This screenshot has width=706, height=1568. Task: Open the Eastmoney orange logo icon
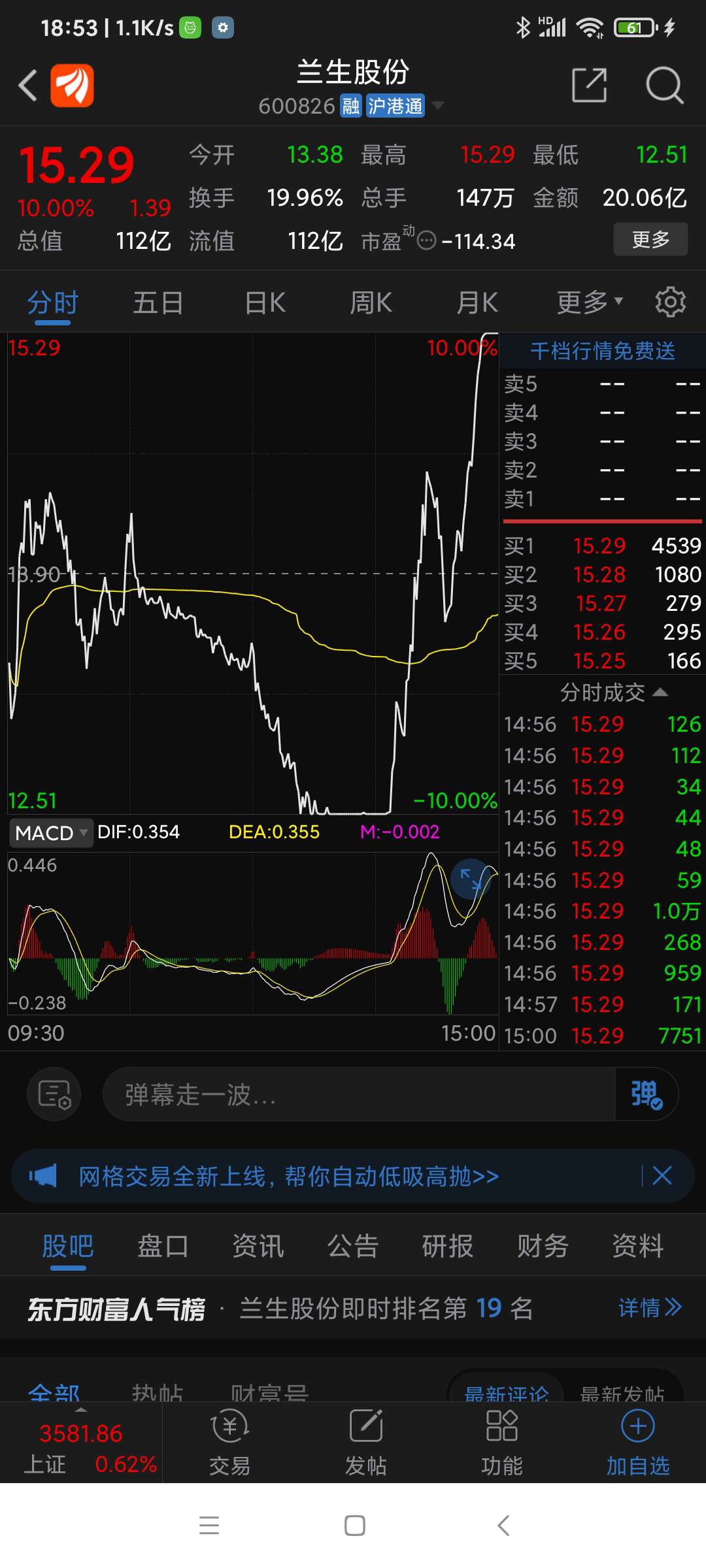point(72,86)
